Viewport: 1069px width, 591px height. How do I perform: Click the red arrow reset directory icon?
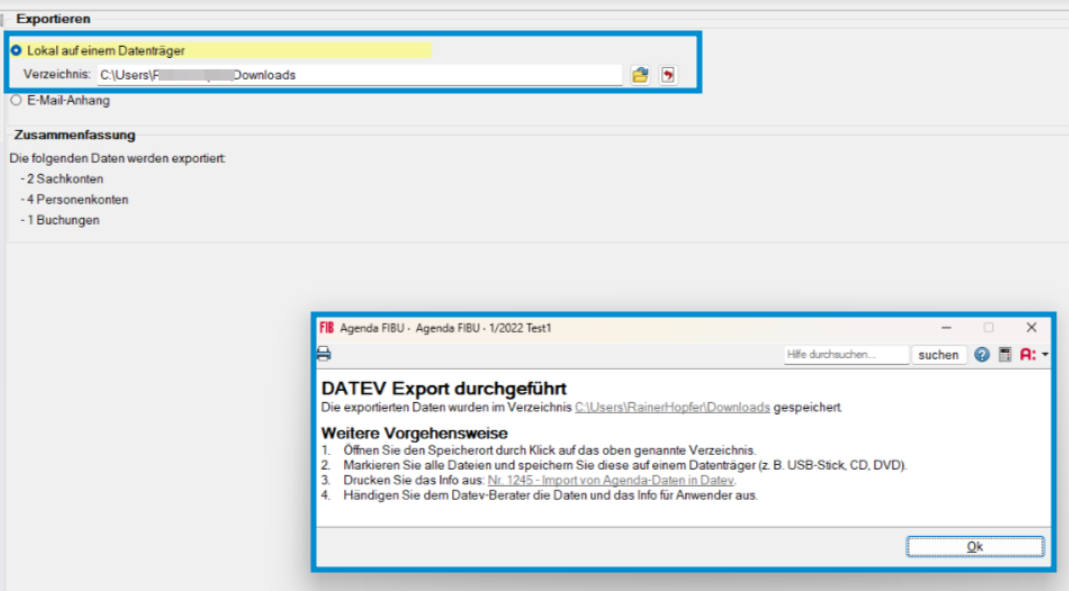[667, 75]
